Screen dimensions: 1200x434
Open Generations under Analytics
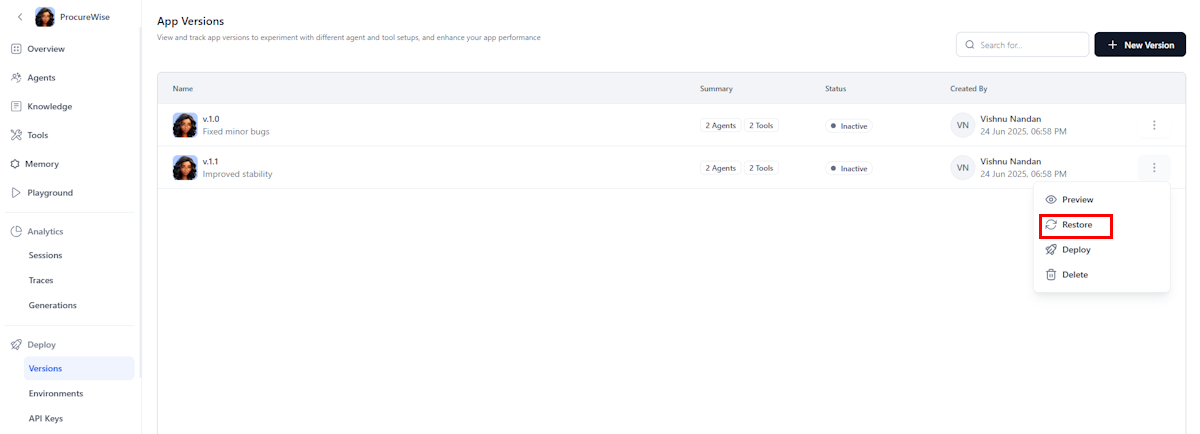point(52,305)
